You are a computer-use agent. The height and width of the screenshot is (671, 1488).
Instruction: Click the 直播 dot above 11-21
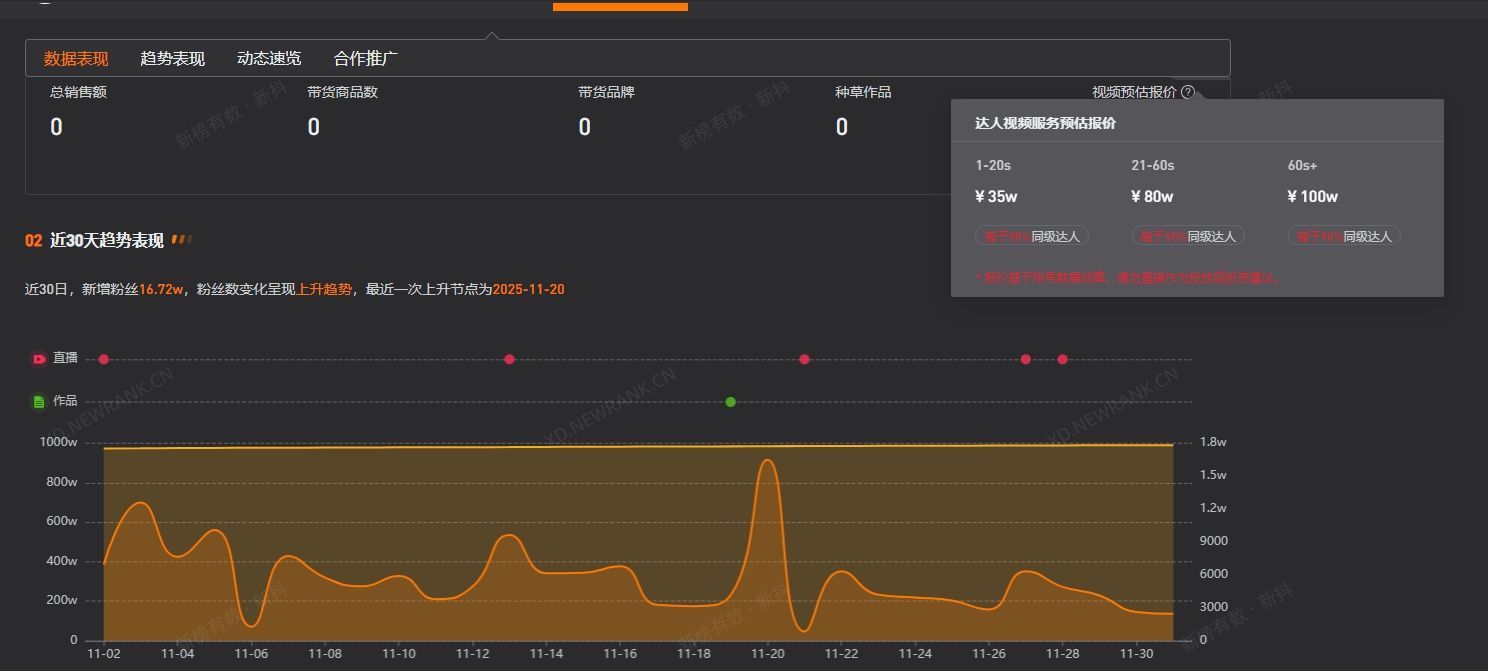(804, 359)
